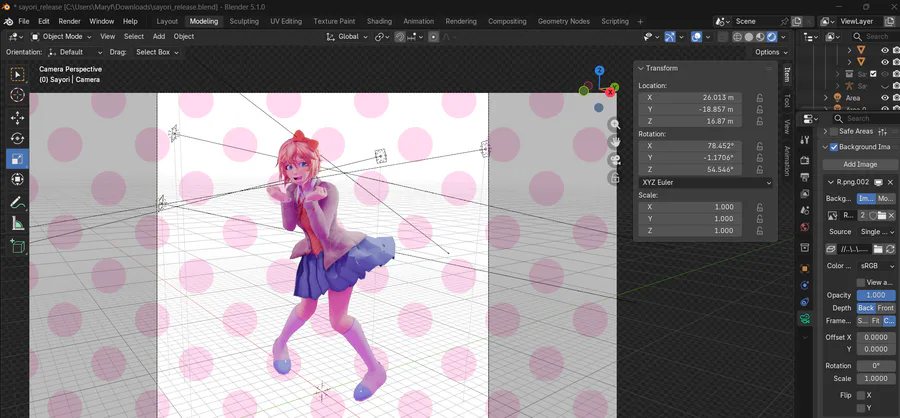
Task: Open the XYZ Euler rotation mode dropdown
Action: (x=705, y=183)
